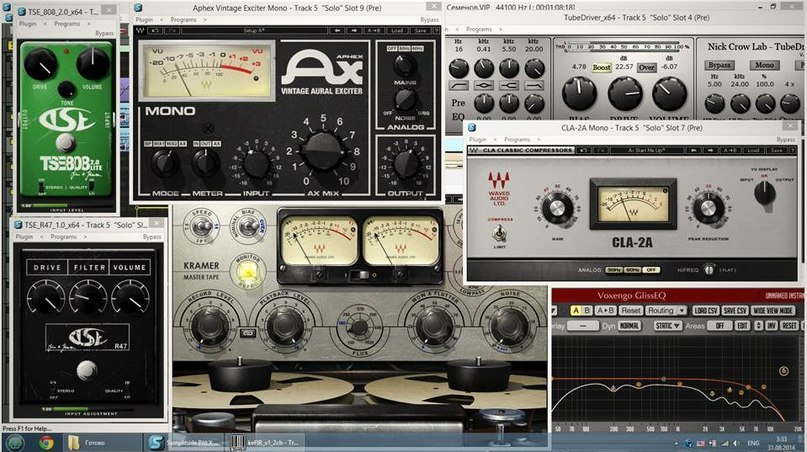Open Programs menu in TubeDriver window
The width and height of the screenshot is (807, 452).
[479, 29]
